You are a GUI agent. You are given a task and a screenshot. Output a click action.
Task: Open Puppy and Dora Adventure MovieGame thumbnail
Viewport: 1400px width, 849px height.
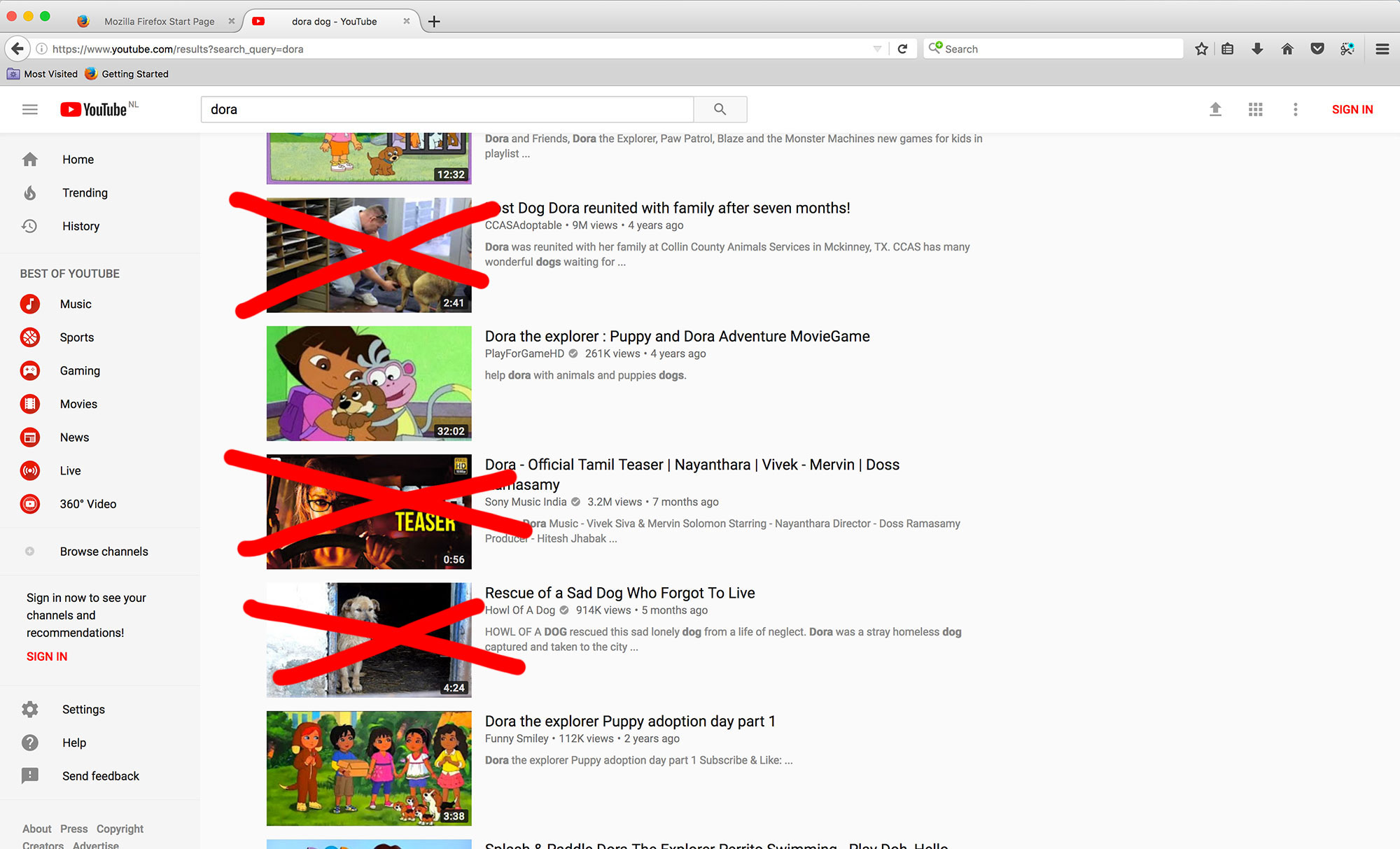click(369, 384)
